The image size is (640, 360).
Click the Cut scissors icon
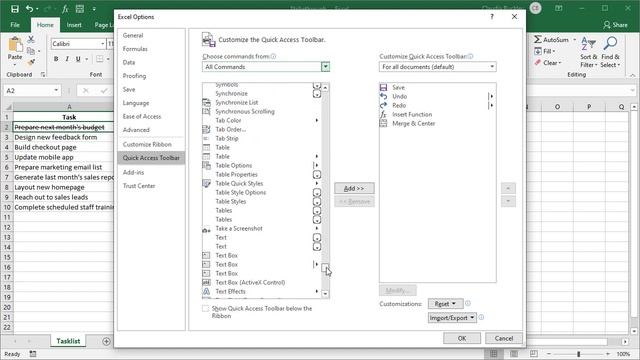tap(31, 40)
